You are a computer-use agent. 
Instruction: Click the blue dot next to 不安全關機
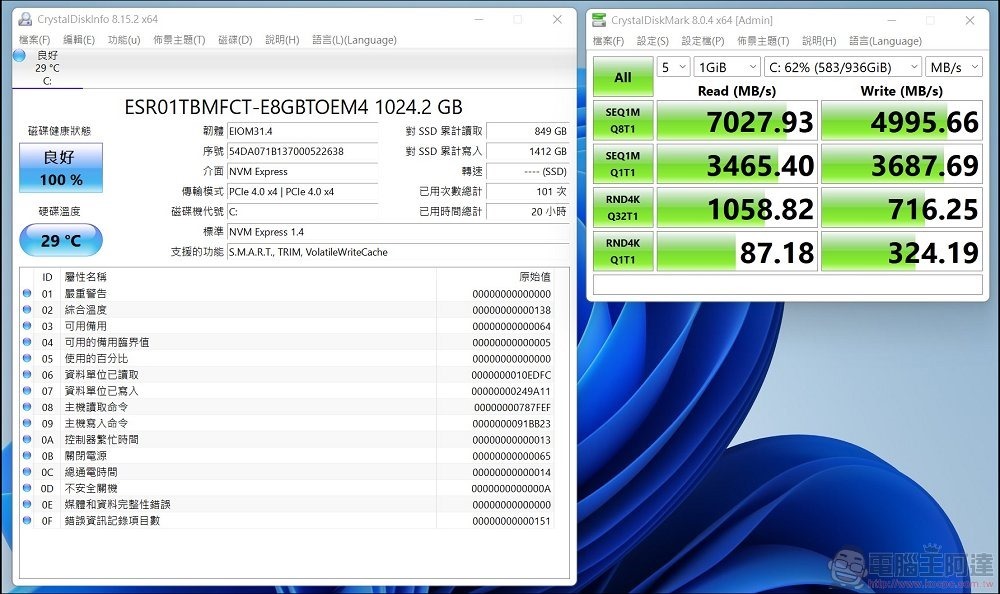[x=25, y=487]
